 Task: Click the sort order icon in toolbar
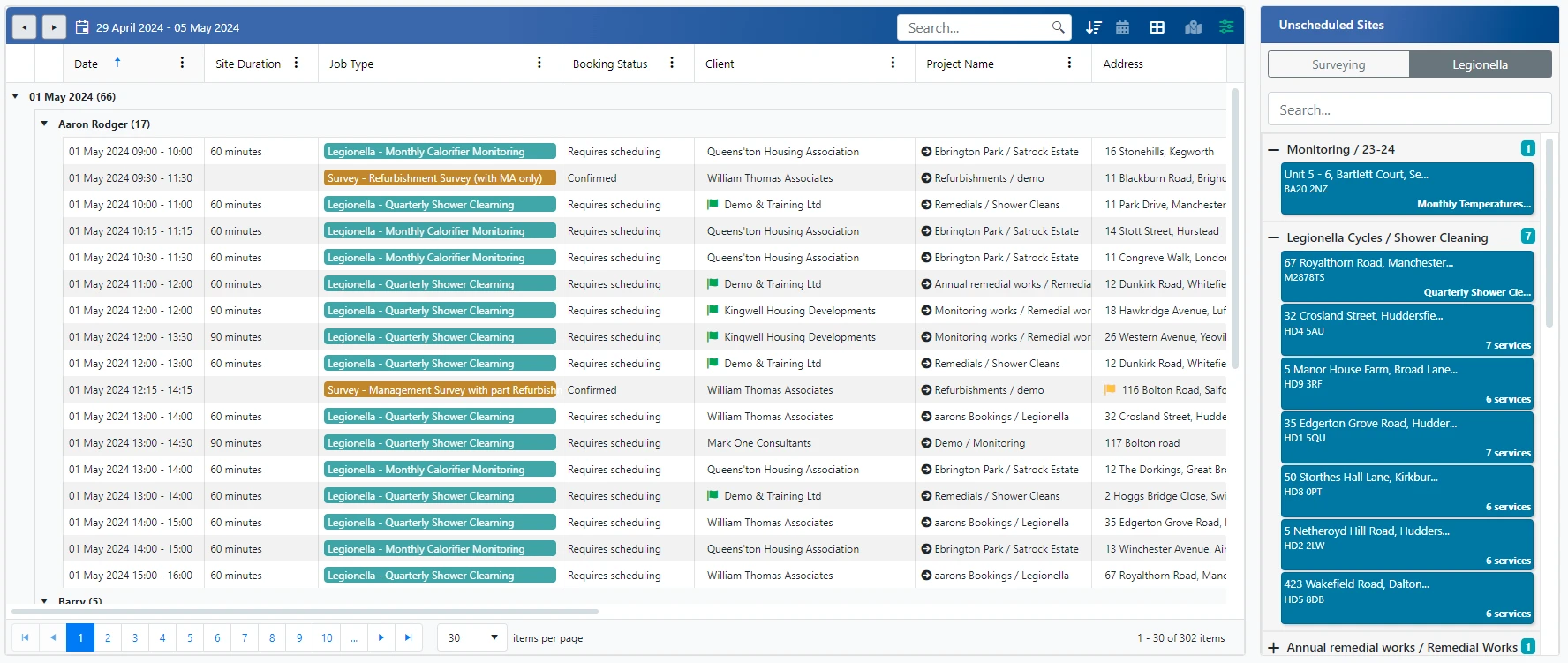tap(1093, 27)
